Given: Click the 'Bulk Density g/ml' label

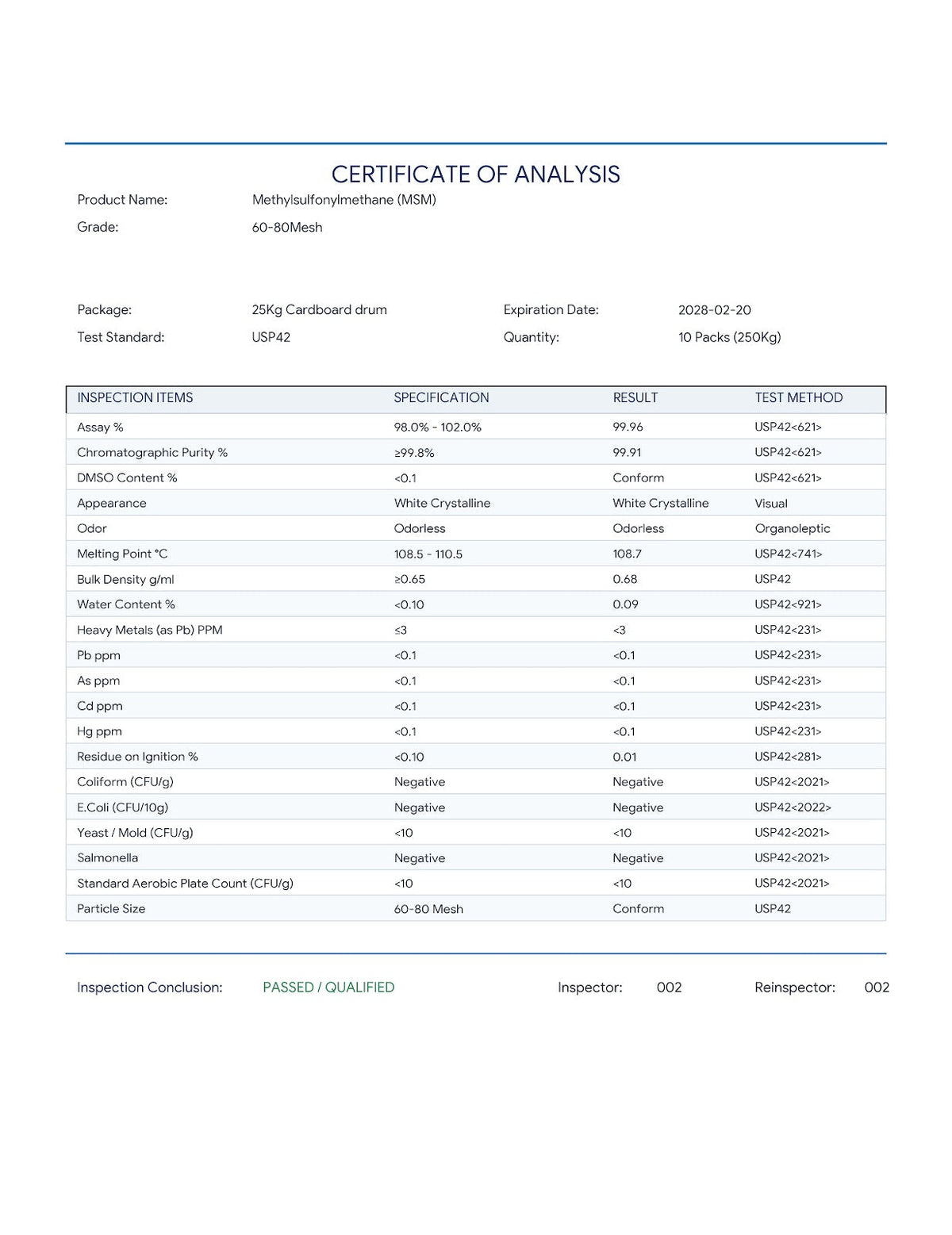Looking at the screenshot, I should [x=125, y=580].
